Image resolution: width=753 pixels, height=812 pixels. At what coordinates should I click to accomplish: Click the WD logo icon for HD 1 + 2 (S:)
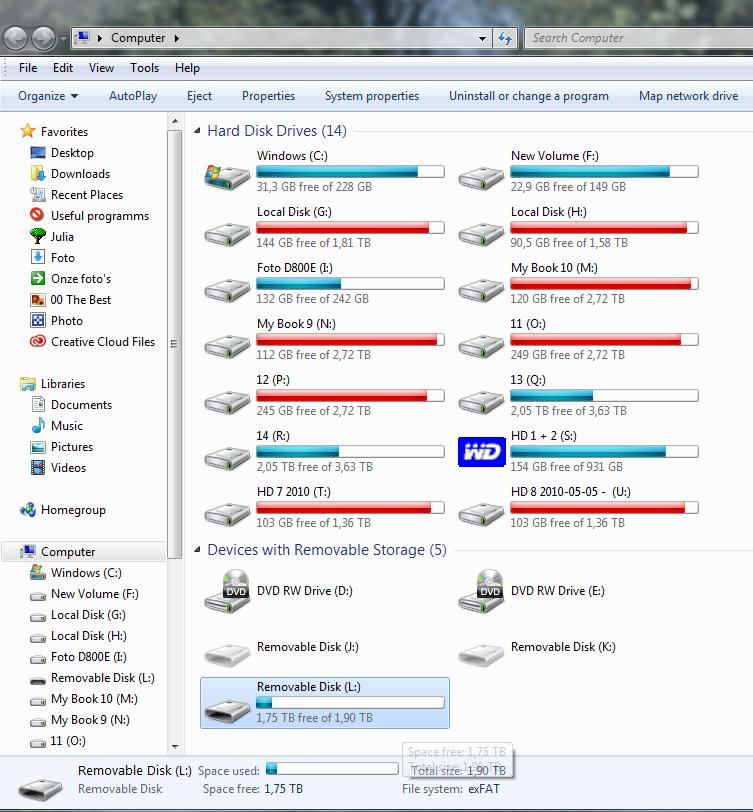point(482,452)
